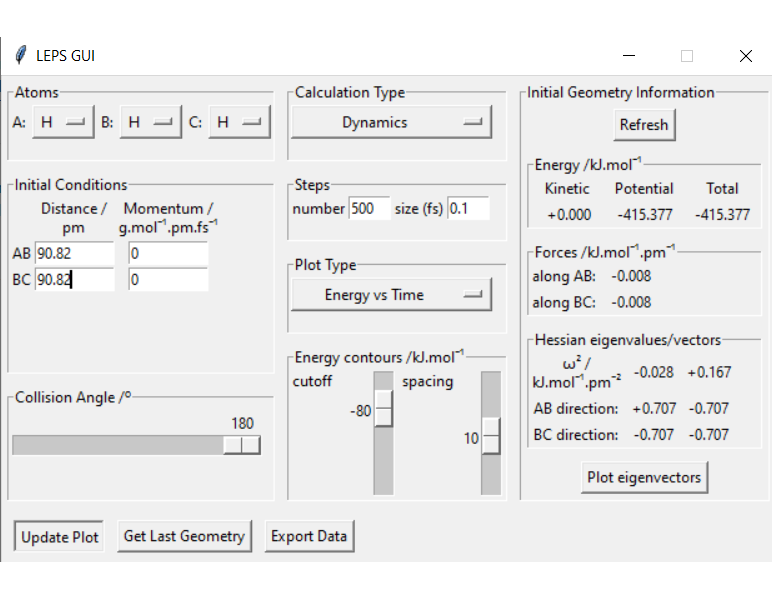Select the BC momentum input field
Viewport: 772px width, 599px height.
coord(168,280)
